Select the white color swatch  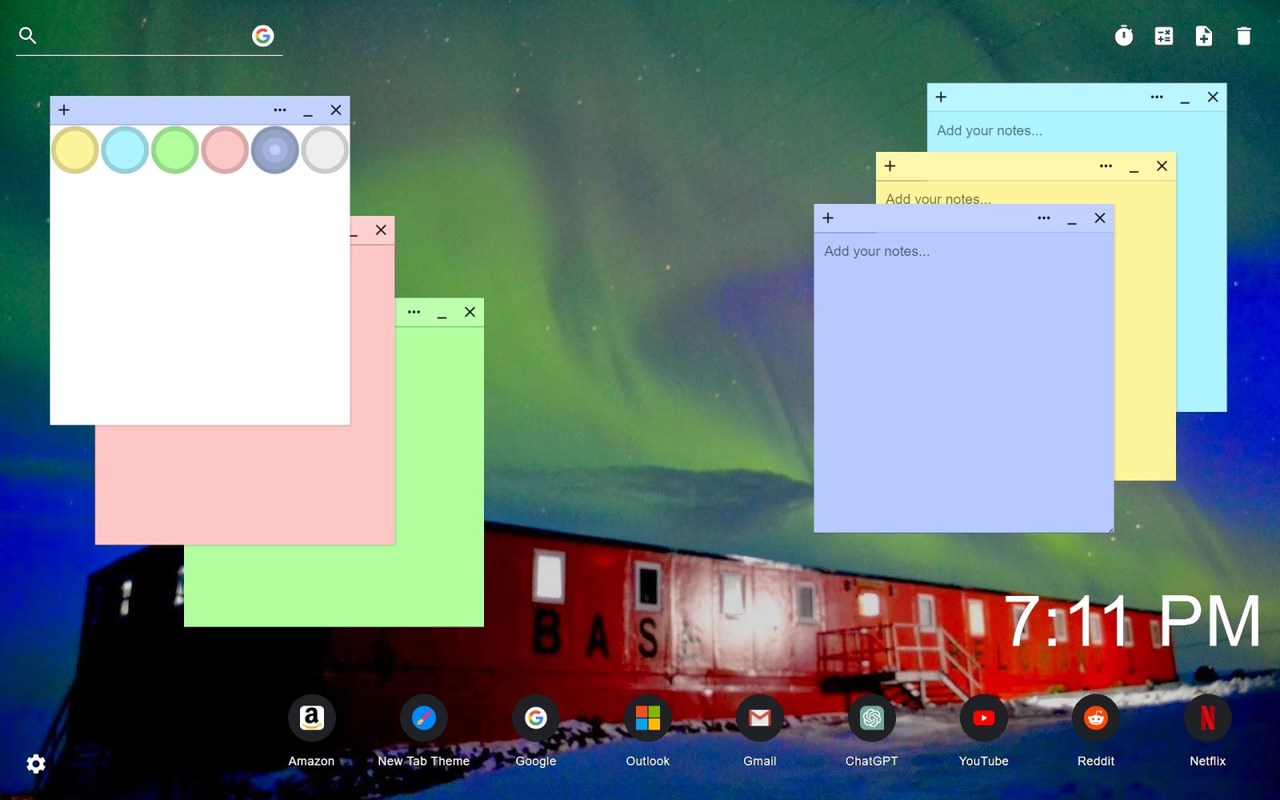[x=325, y=150]
